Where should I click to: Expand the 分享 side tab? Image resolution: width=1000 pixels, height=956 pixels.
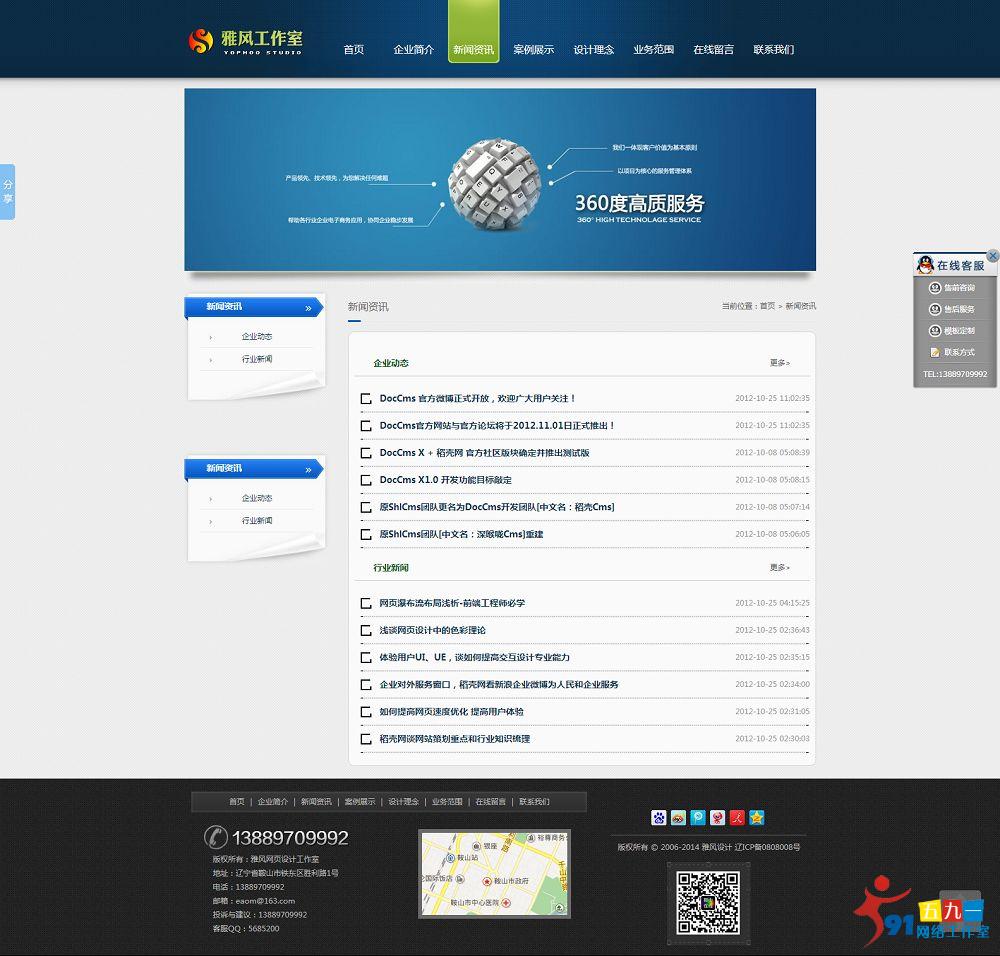8,192
